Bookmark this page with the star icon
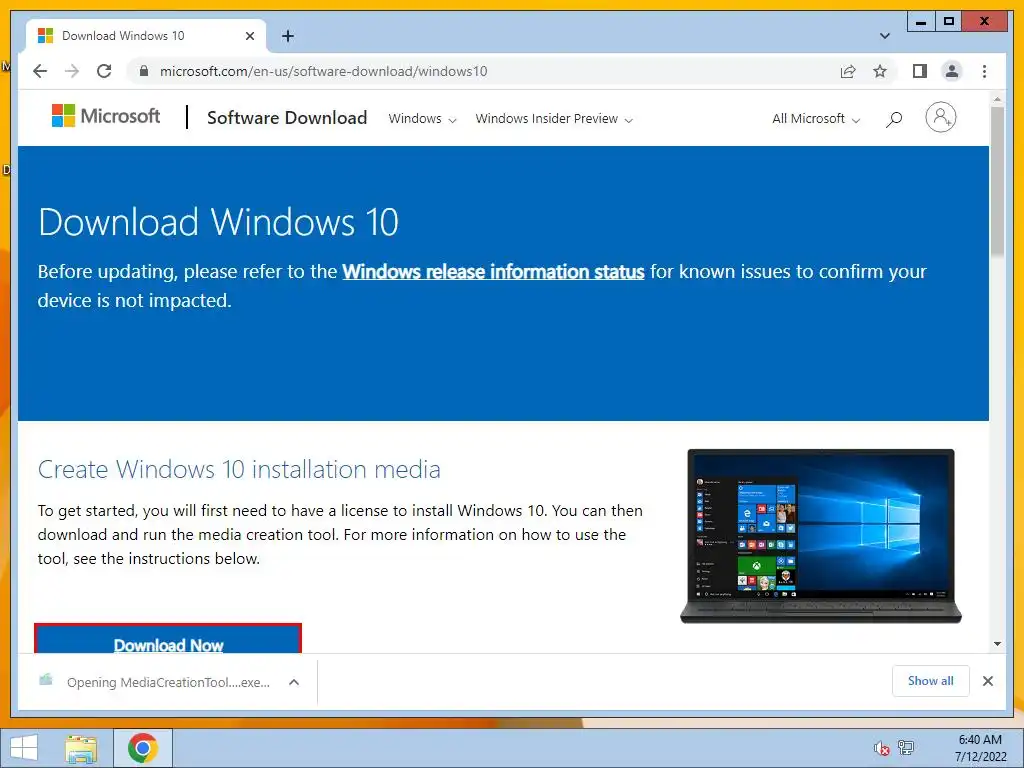1024x768 pixels. (x=880, y=71)
